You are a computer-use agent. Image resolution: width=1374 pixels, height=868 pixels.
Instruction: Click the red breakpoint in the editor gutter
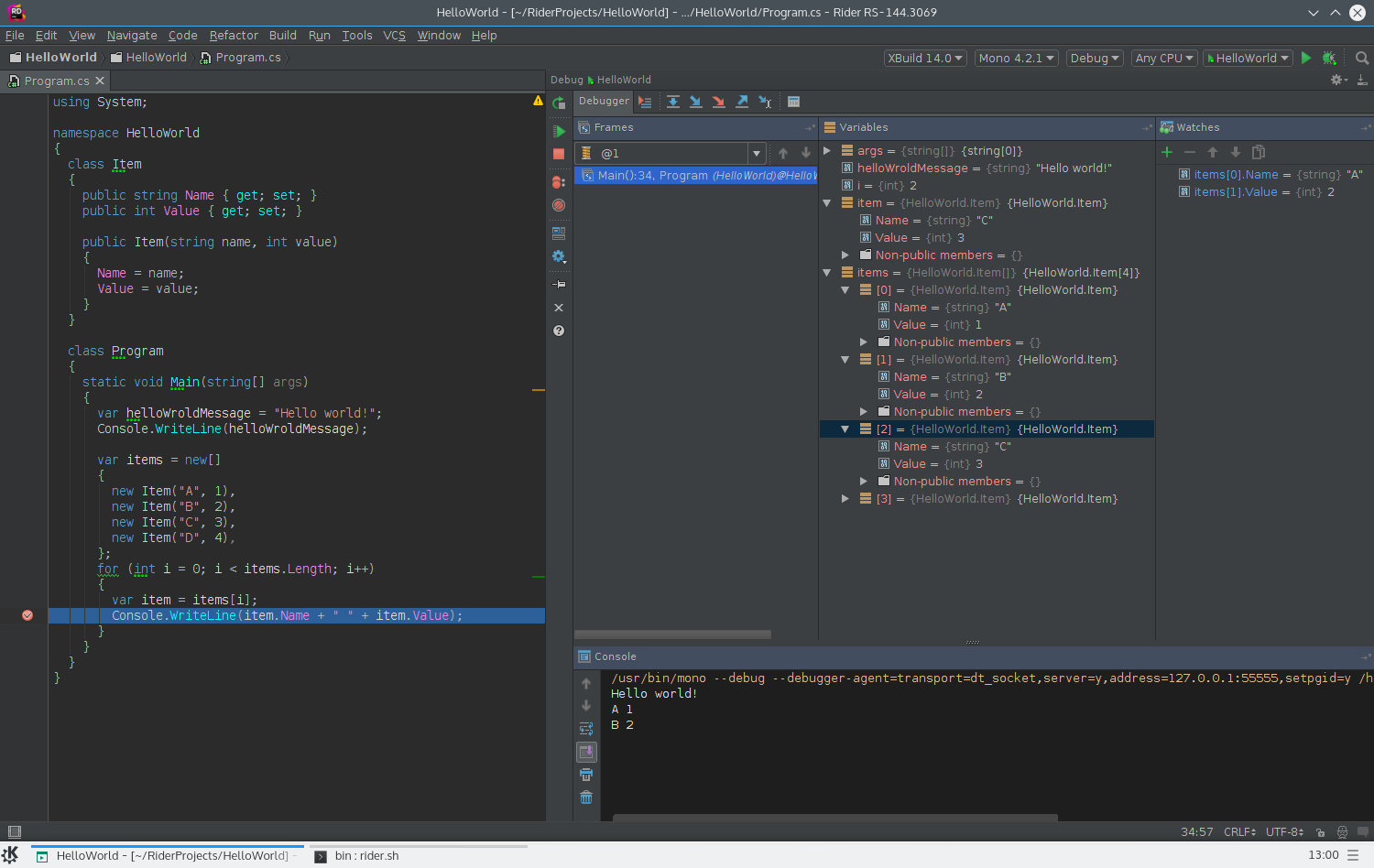coord(27,615)
